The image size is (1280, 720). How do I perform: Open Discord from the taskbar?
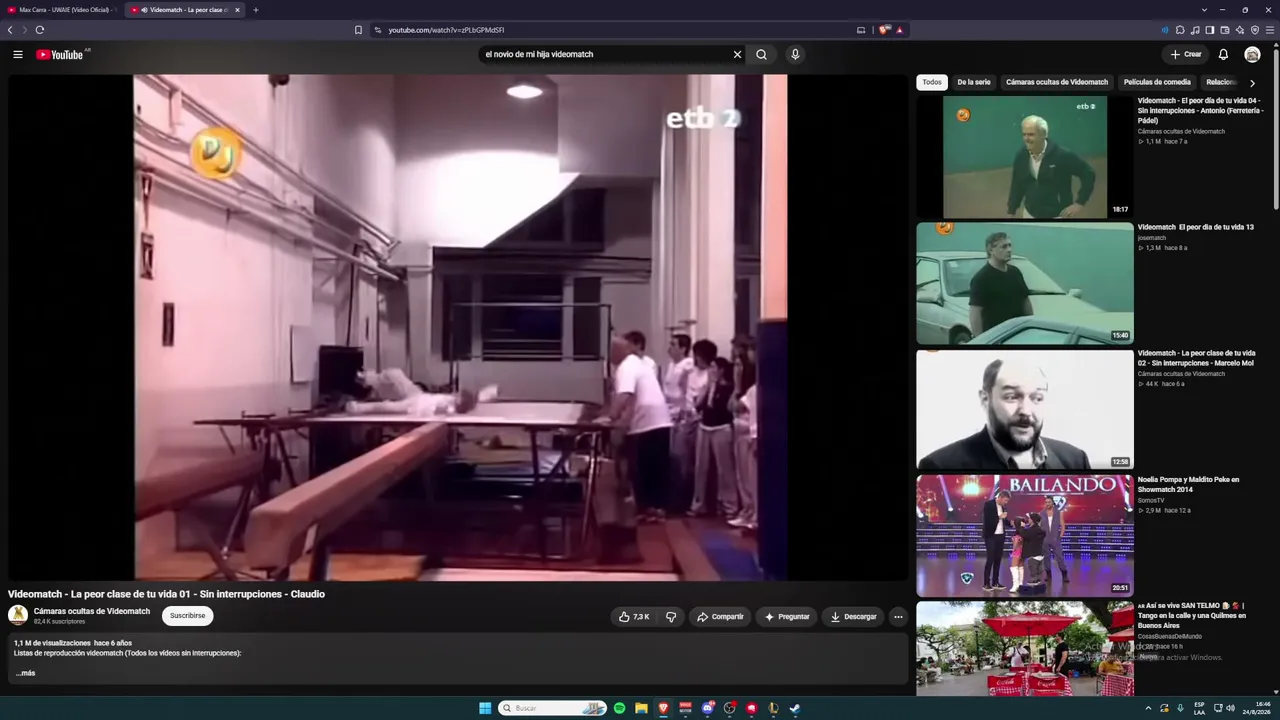[708, 708]
